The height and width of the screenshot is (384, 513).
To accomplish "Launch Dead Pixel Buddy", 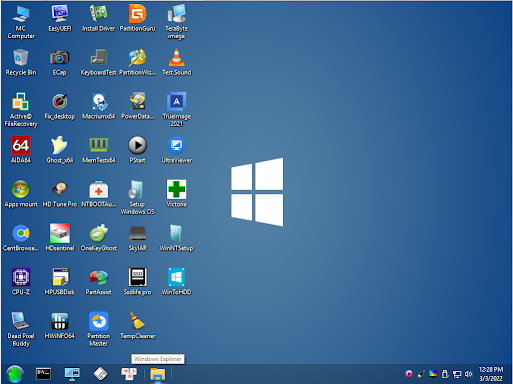I will click(x=21, y=329).
